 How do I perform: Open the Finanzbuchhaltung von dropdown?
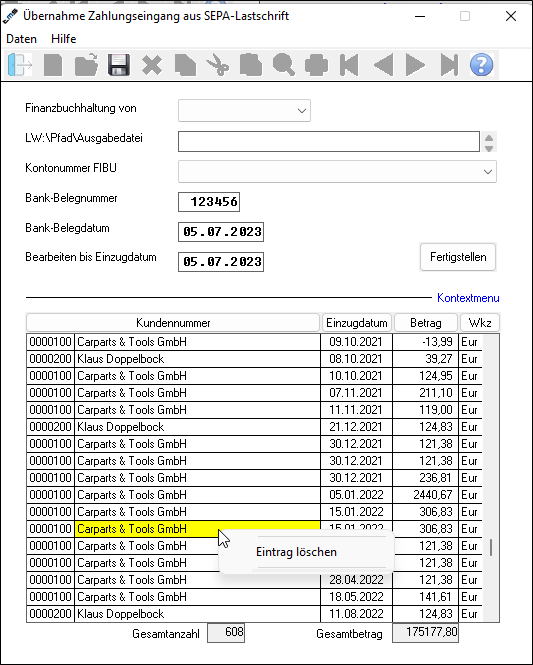click(244, 111)
